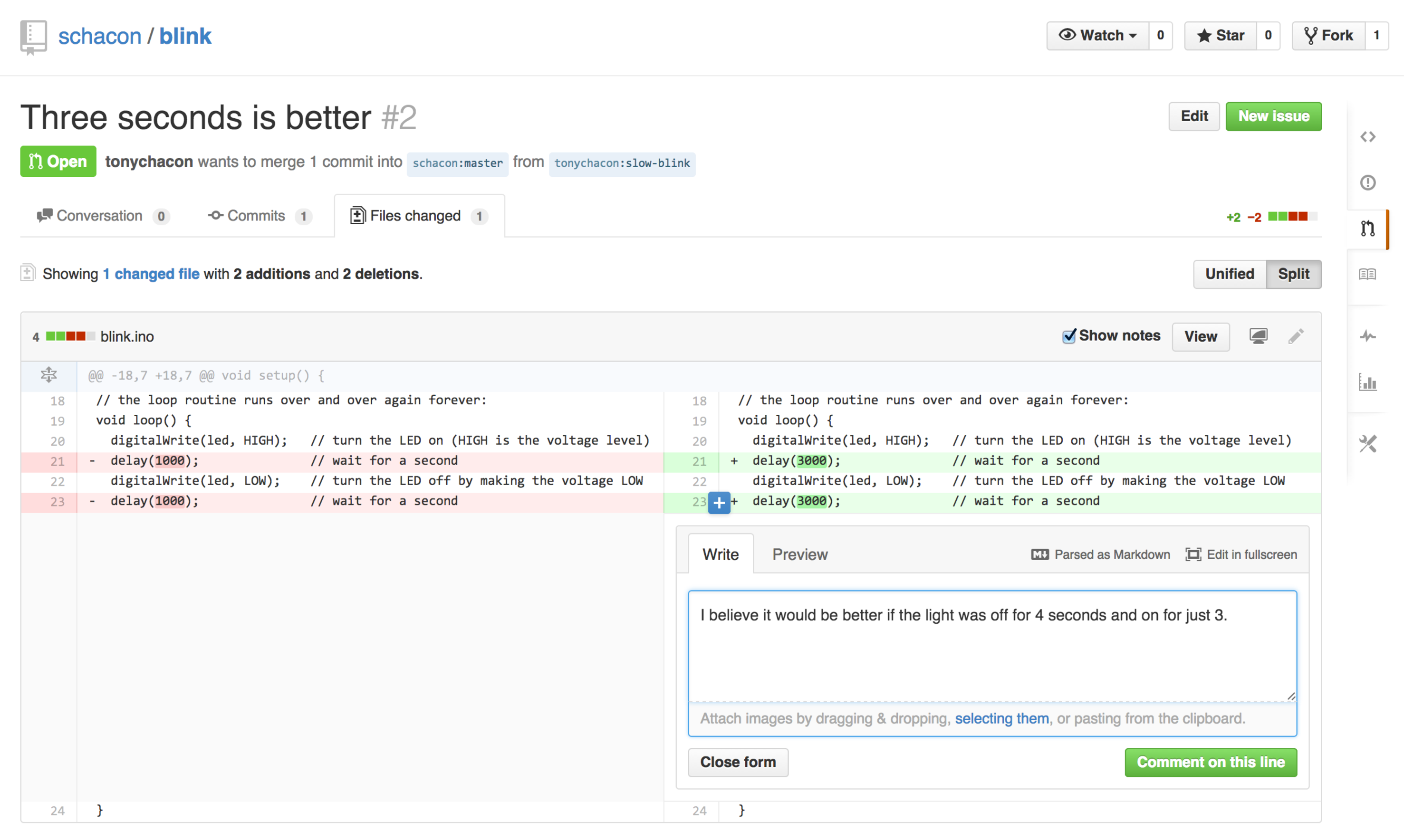Image resolution: width=1404 pixels, height=840 pixels.
Task: Open Edit in fullscreen mode
Action: click(1241, 555)
